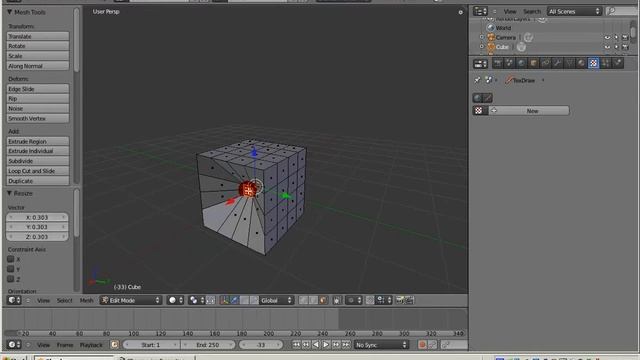The width and height of the screenshot is (640, 360).
Task: Open the timeline Frame menu
Action: (x=65, y=345)
